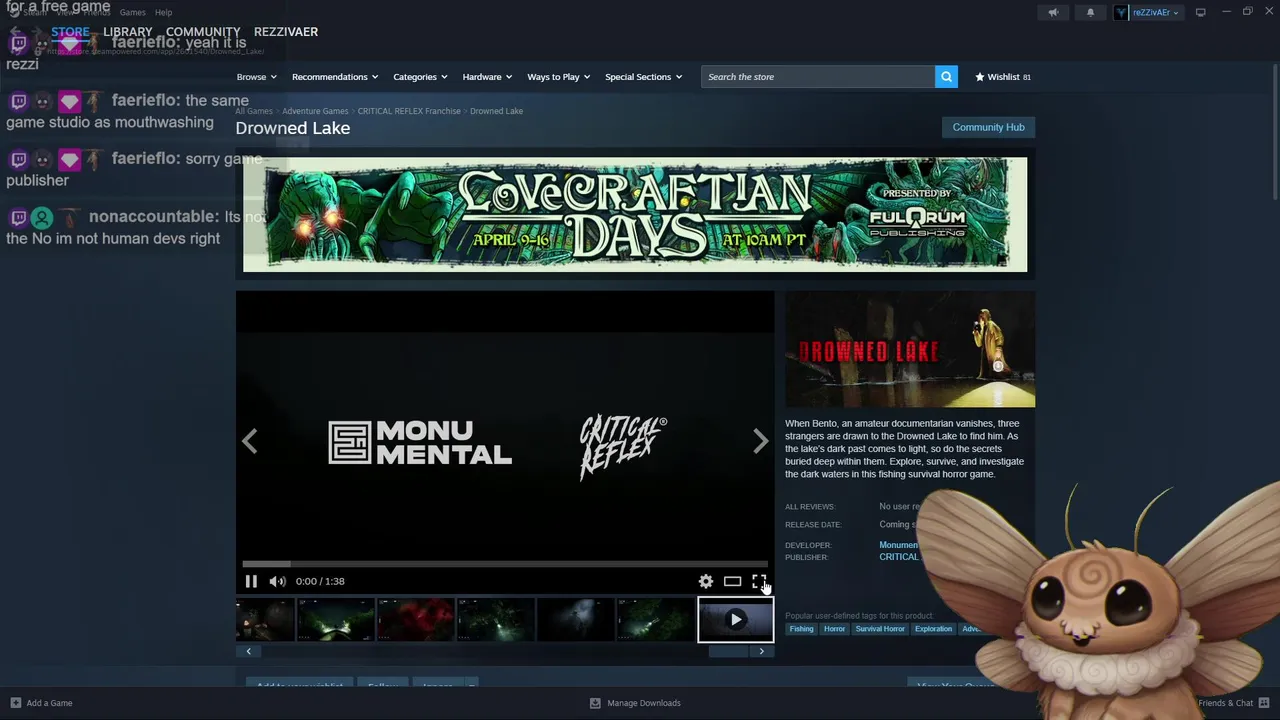Toggle theater mode rectangle icon
This screenshot has width=1280, height=720.
732,581
